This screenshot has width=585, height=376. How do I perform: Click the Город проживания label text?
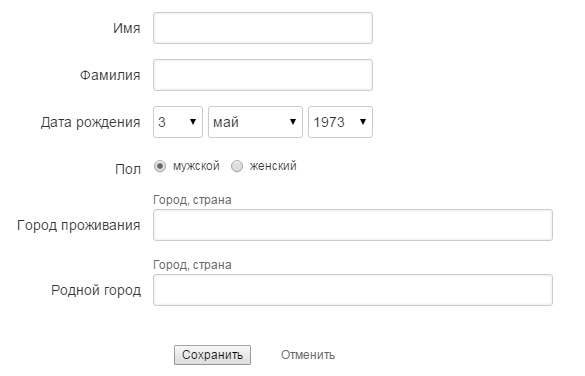[79, 225]
